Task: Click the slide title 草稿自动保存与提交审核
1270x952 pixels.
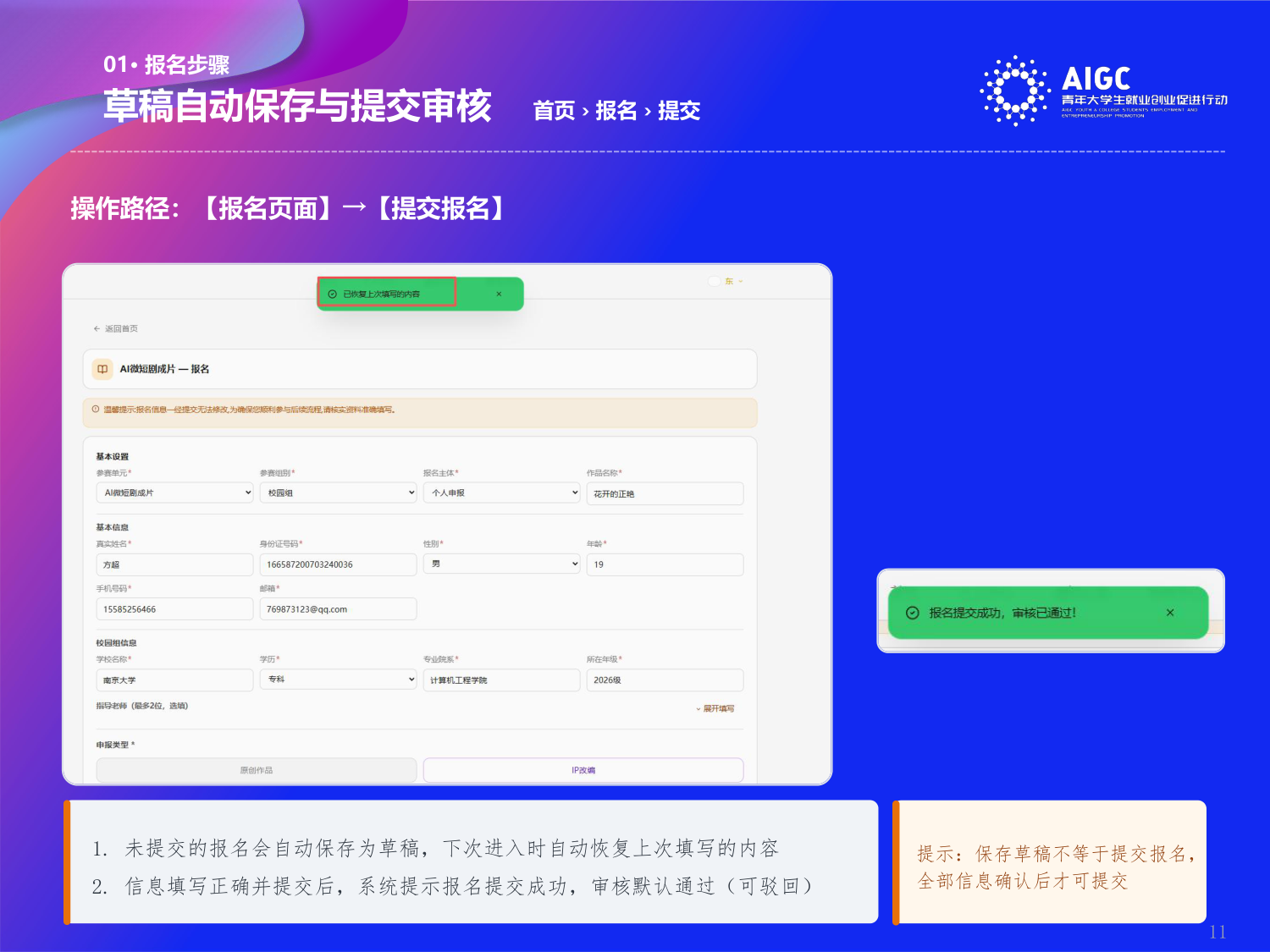Action: (x=298, y=107)
